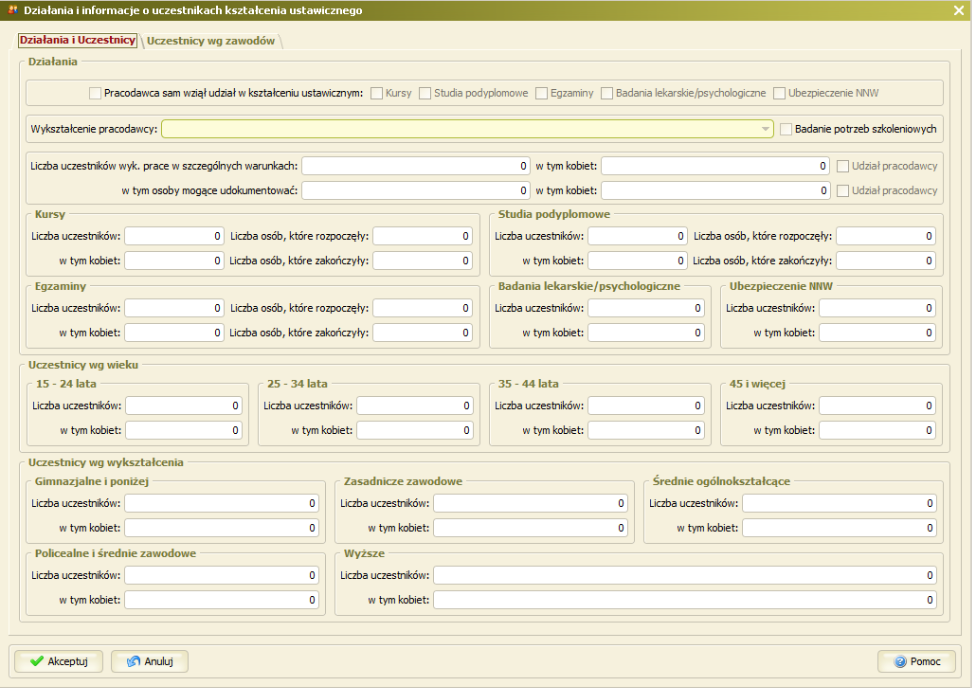Image resolution: width=972 pixels, height=688 pixels.
Task: Focus 25 - 34 lata Liczba uczestników field
Action: pyautogui.click(x=415, y=406)
